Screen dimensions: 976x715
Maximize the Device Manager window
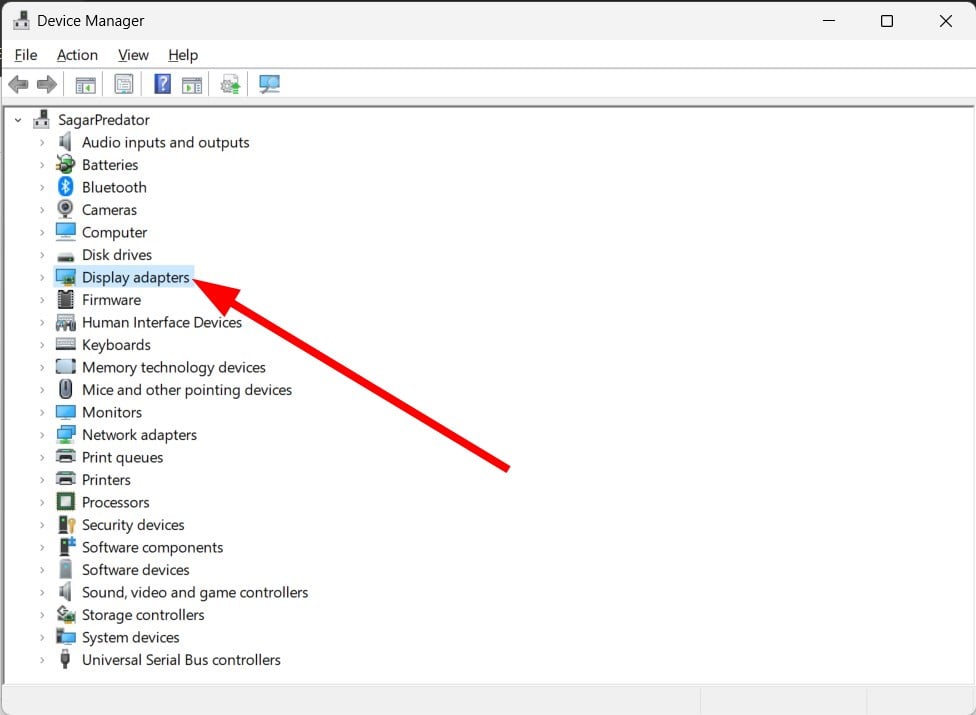tap(887, 21)
